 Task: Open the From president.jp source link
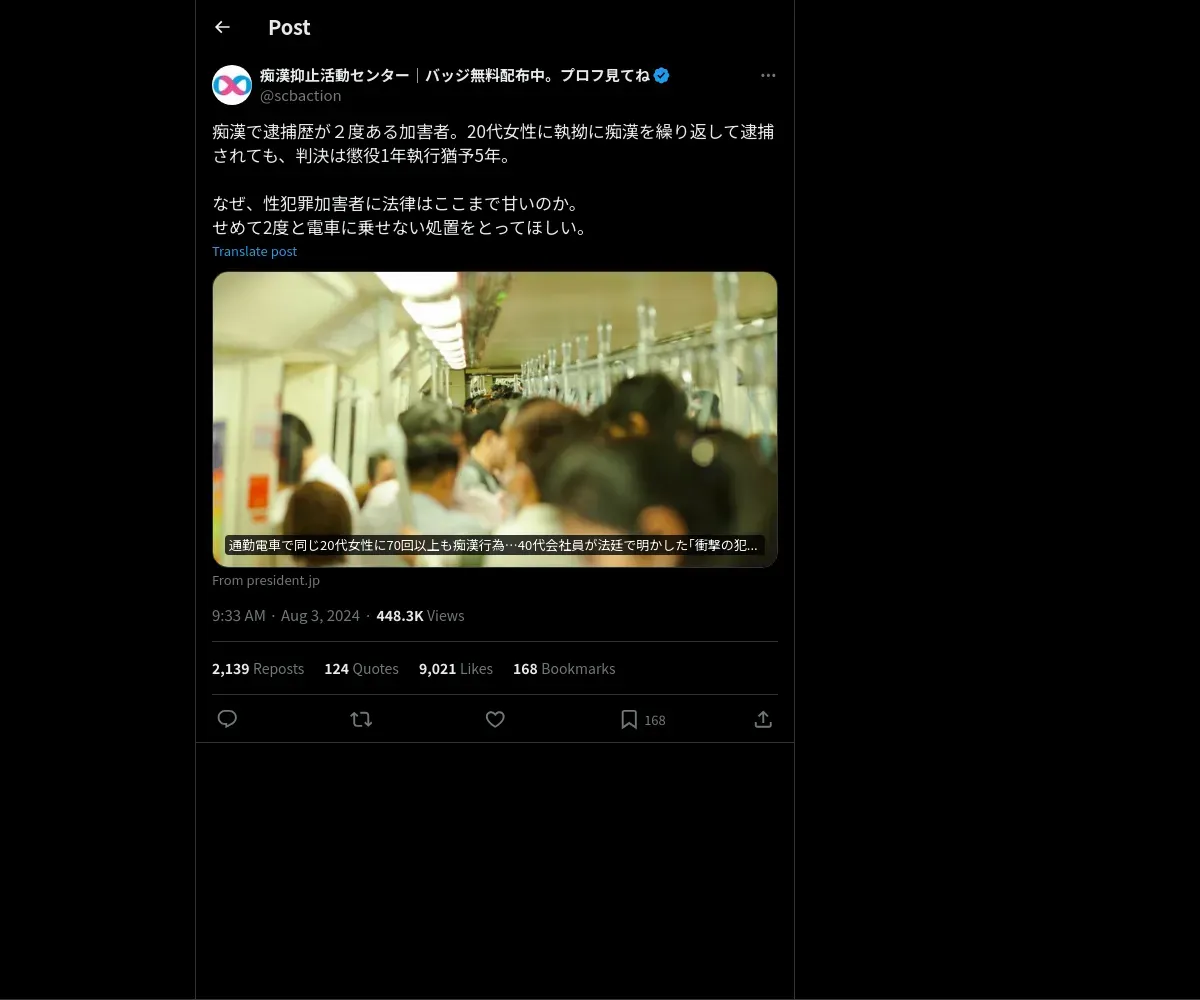pyautogui.click(x=266, y=580)
